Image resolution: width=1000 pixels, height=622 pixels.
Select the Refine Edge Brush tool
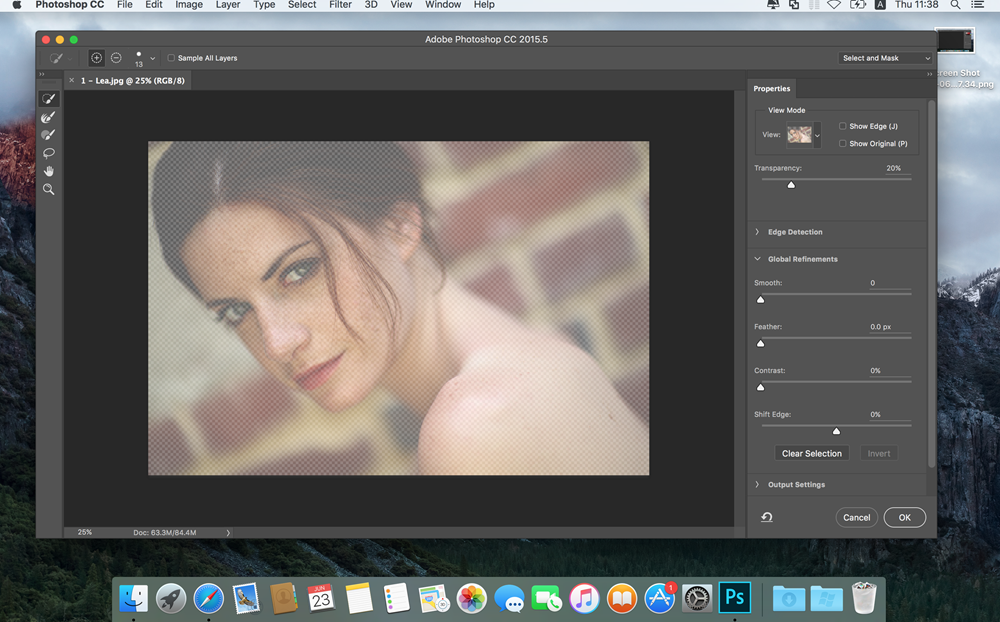(x=48, y=117)
